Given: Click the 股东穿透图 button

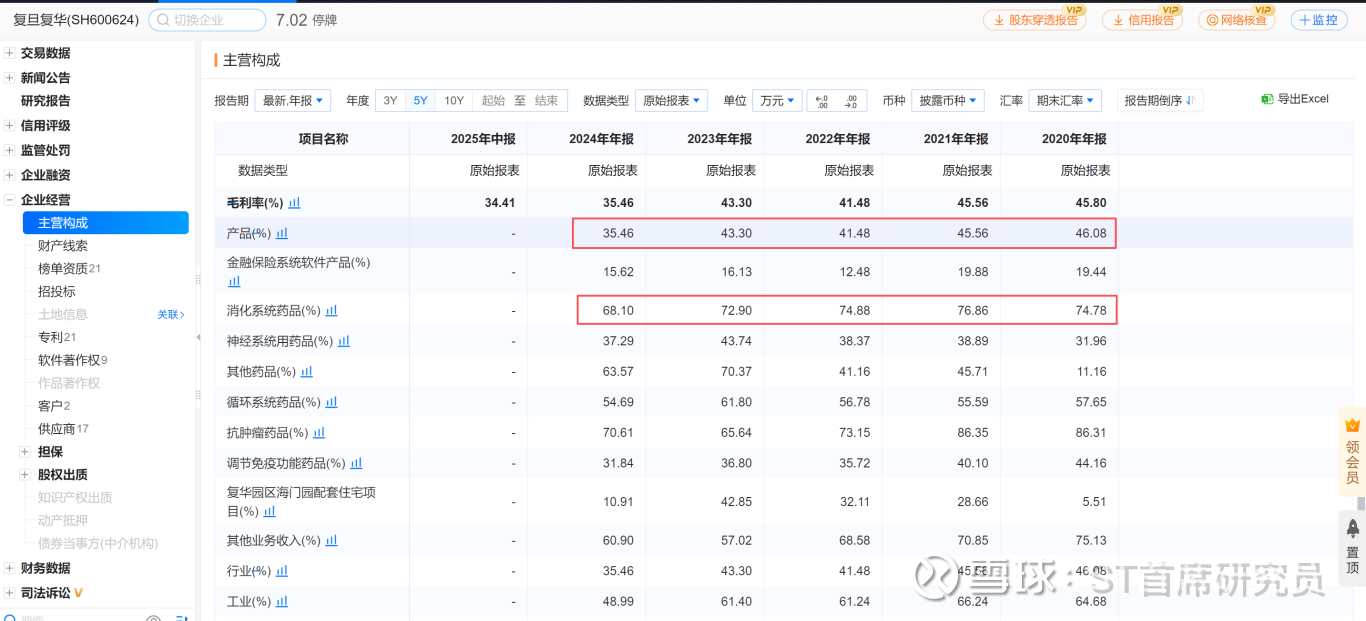Looking at the screenshot, I should (1035, 20).
